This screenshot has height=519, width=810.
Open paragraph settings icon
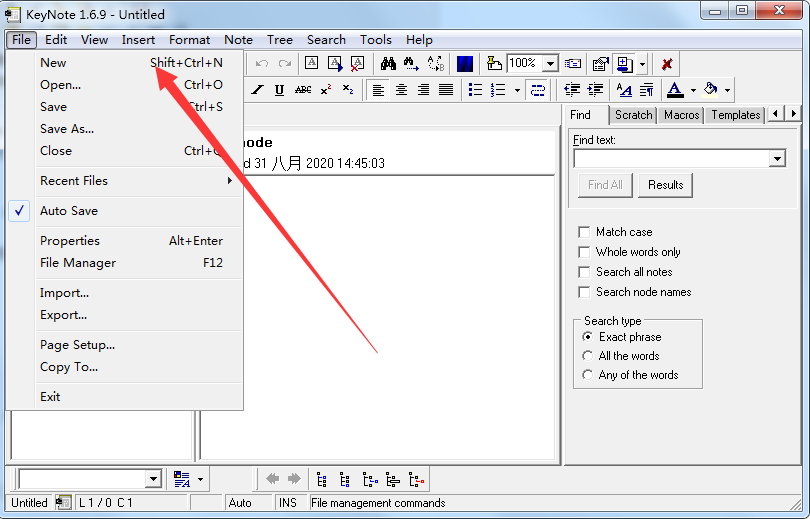coord(646,90)
